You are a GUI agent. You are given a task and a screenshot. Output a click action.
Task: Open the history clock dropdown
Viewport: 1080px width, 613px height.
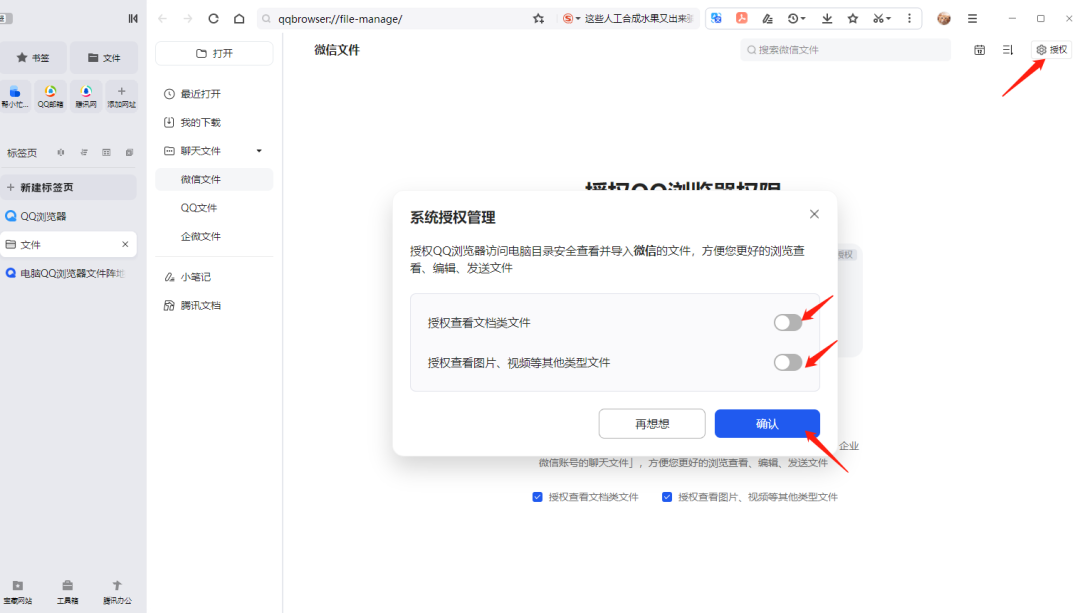tap(796, 19)
